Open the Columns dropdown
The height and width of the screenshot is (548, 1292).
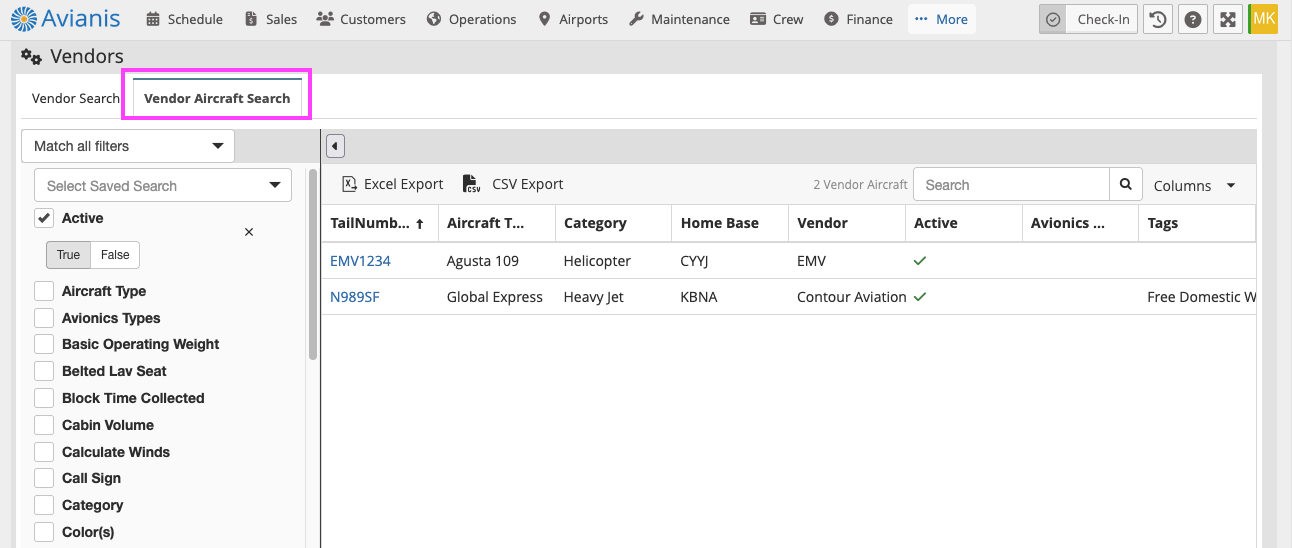coord(1195,185)
